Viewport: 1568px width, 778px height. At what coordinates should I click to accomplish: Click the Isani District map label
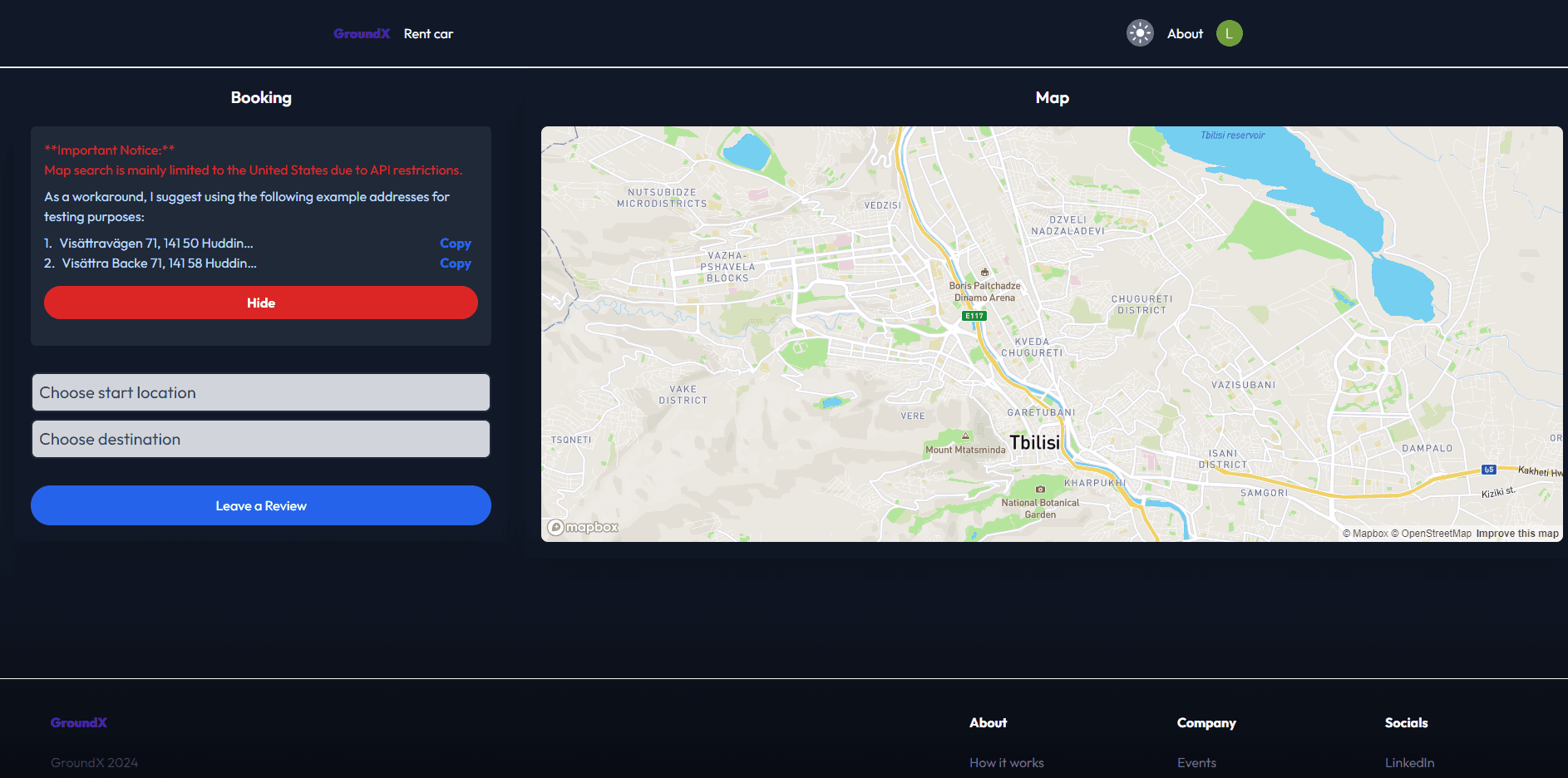1223,460
